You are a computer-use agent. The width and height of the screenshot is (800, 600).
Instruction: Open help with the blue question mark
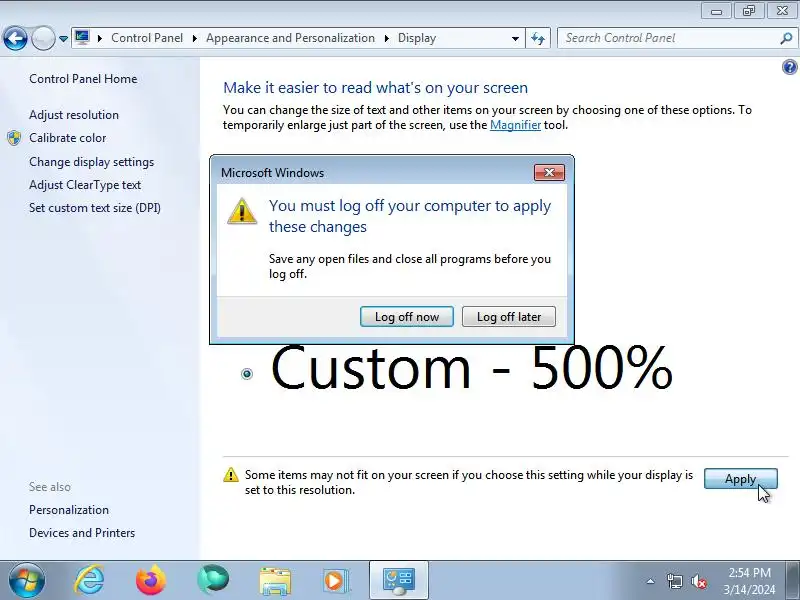point(789,67)
